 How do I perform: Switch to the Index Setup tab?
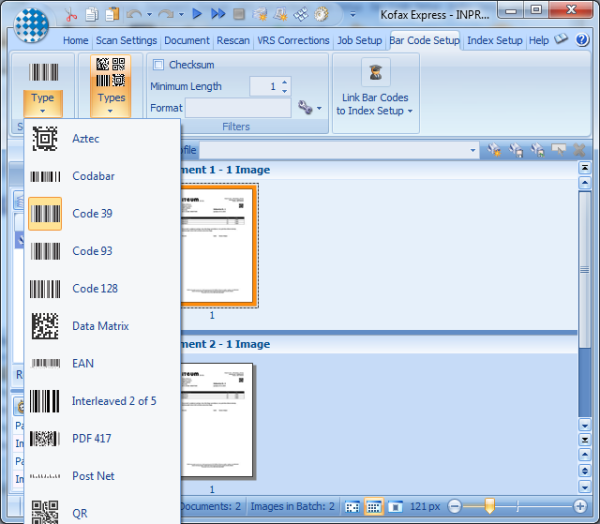(x=494, y=40)
